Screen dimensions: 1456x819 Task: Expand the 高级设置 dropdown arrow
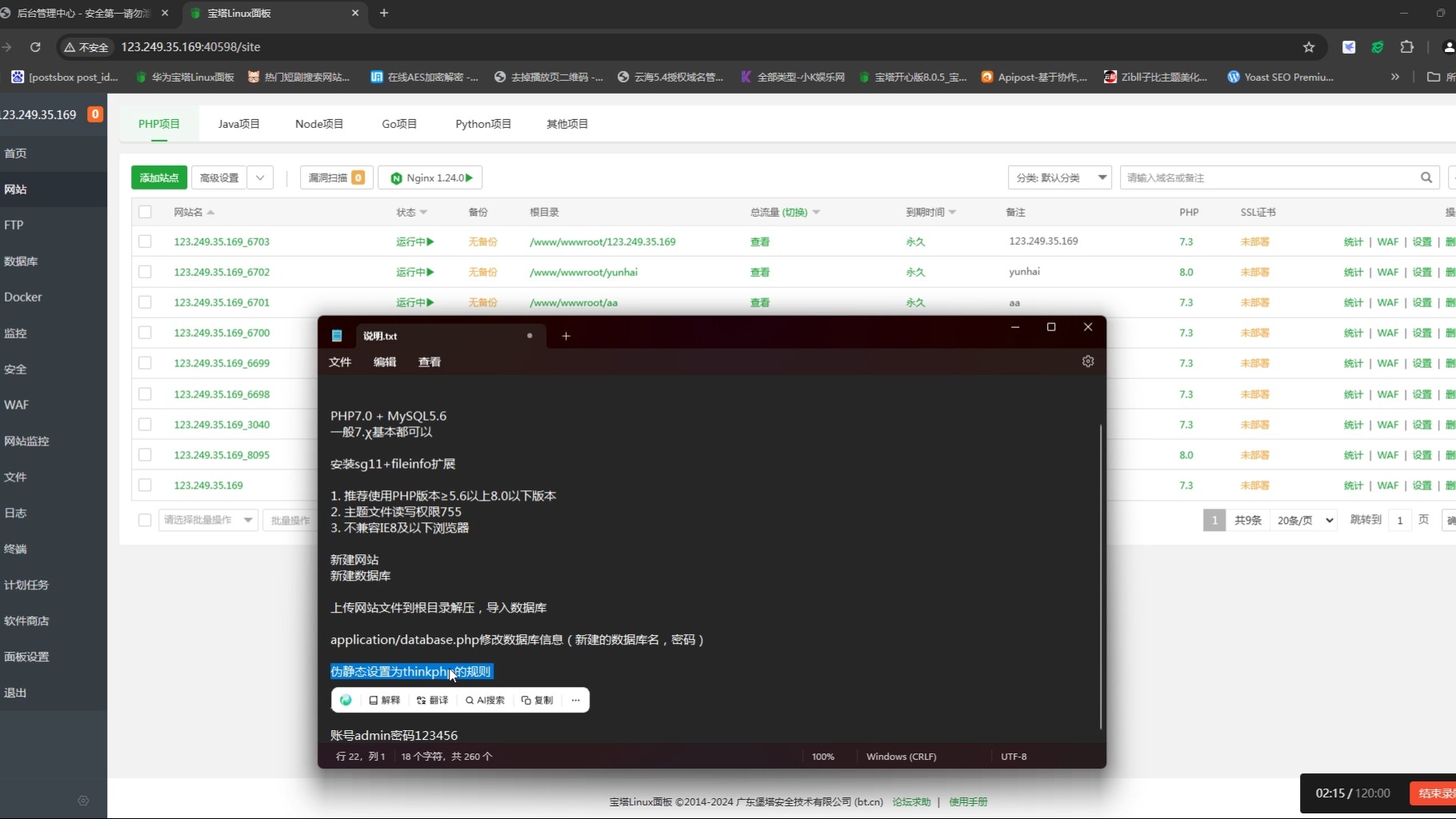[260, 178]
